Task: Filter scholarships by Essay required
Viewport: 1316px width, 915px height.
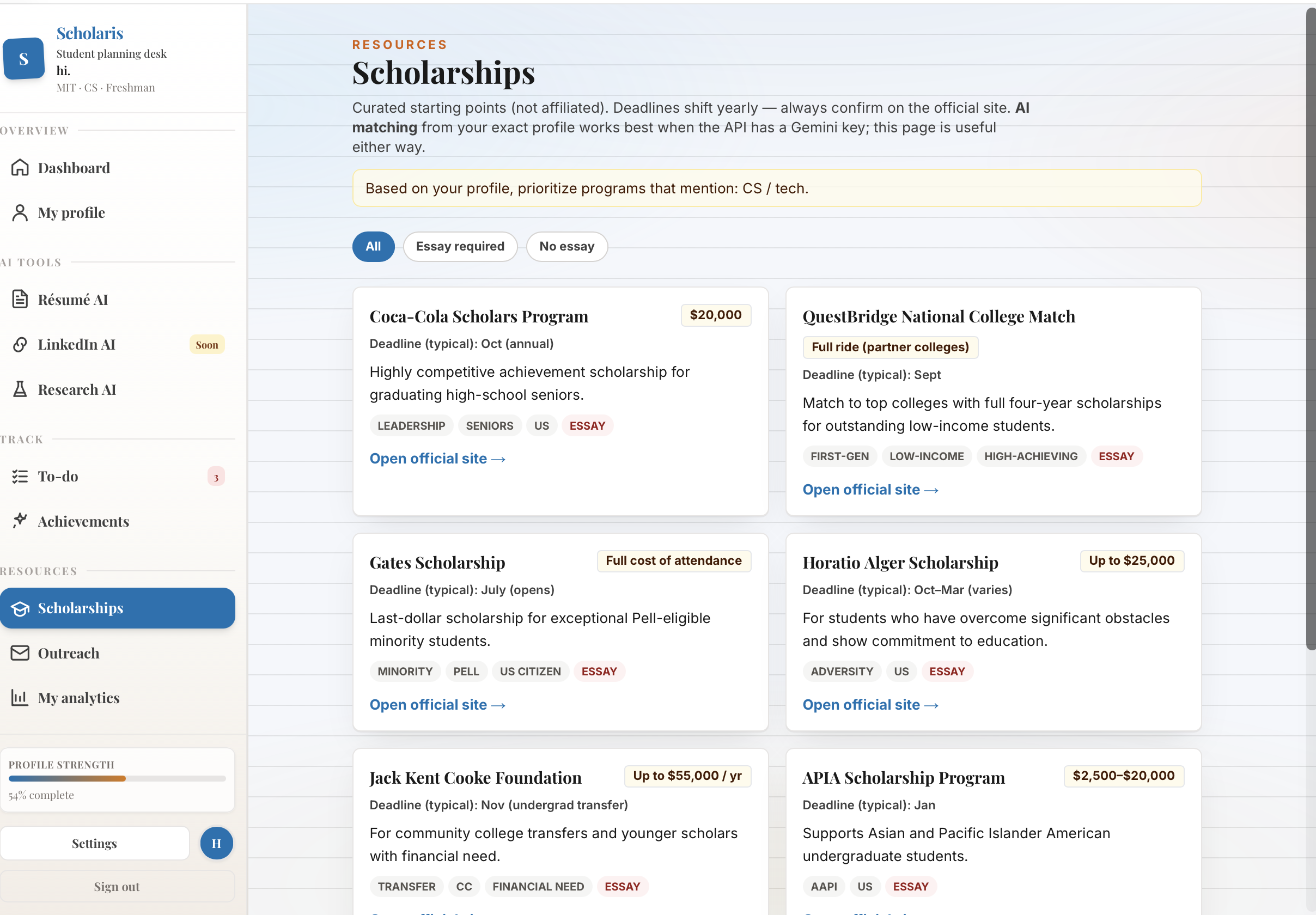Action: pos(460,246)
